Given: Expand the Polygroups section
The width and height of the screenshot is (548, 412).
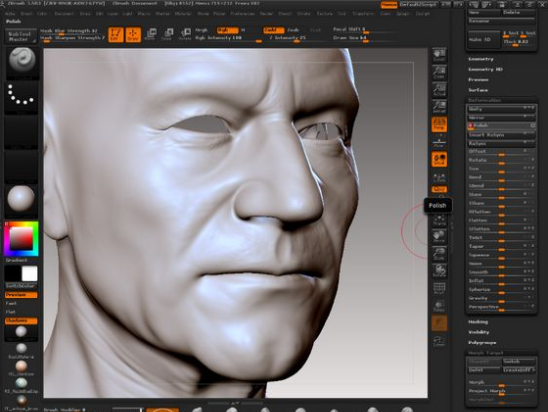Looking at the screenshot, I should click(482, 342).
